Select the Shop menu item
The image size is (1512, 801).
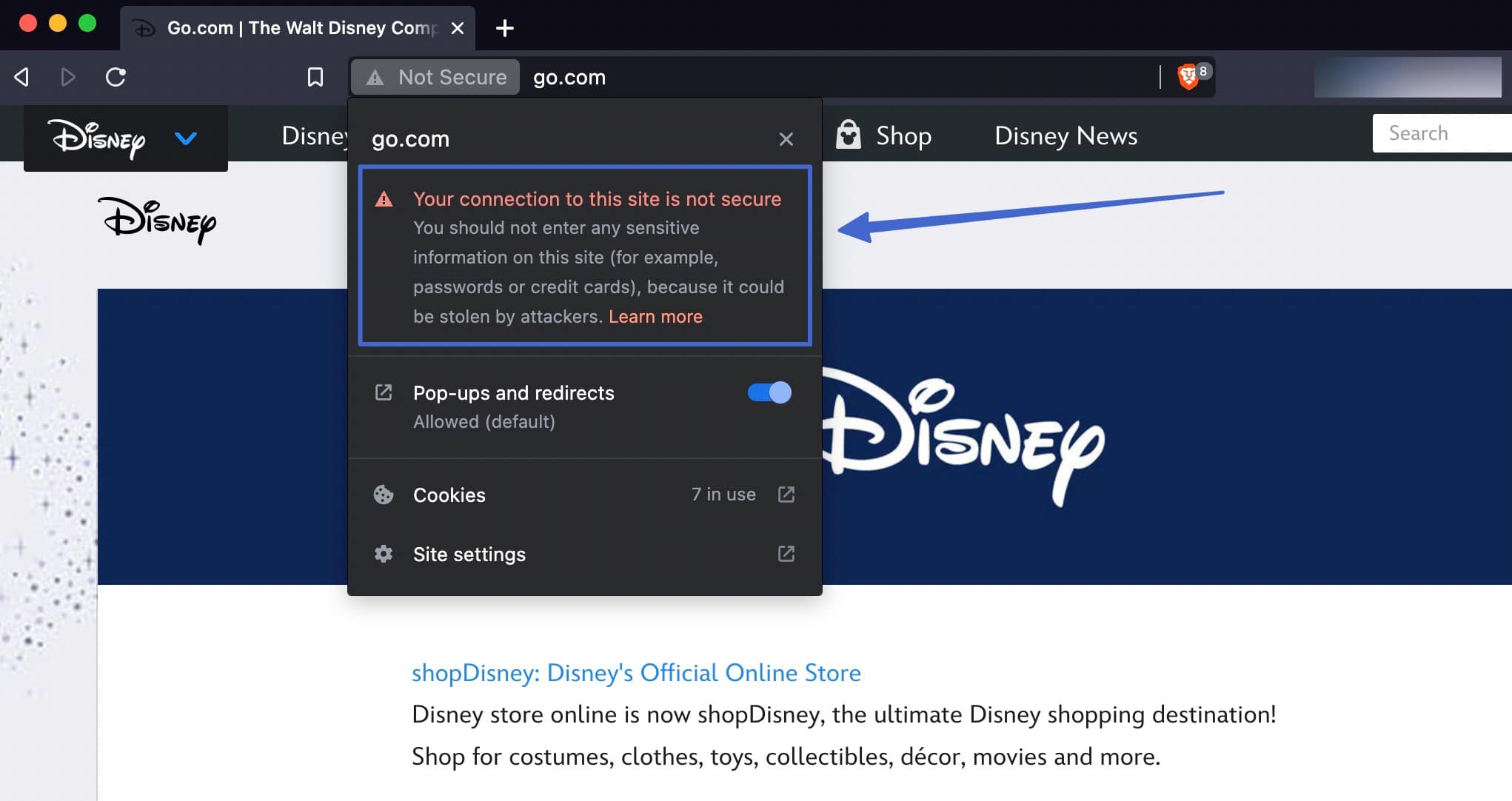tap(903, 135)
